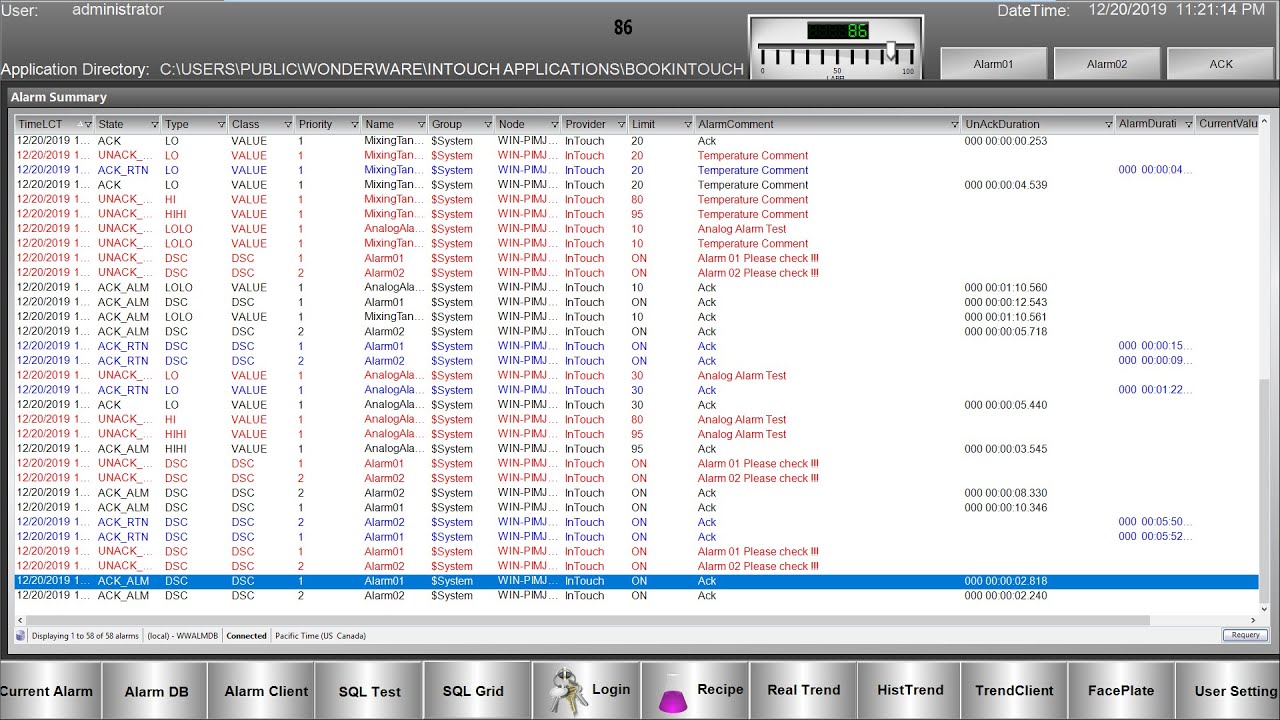1280x720 pixels.
Task: Click the Alarm01 button
Action: (993, 63)
